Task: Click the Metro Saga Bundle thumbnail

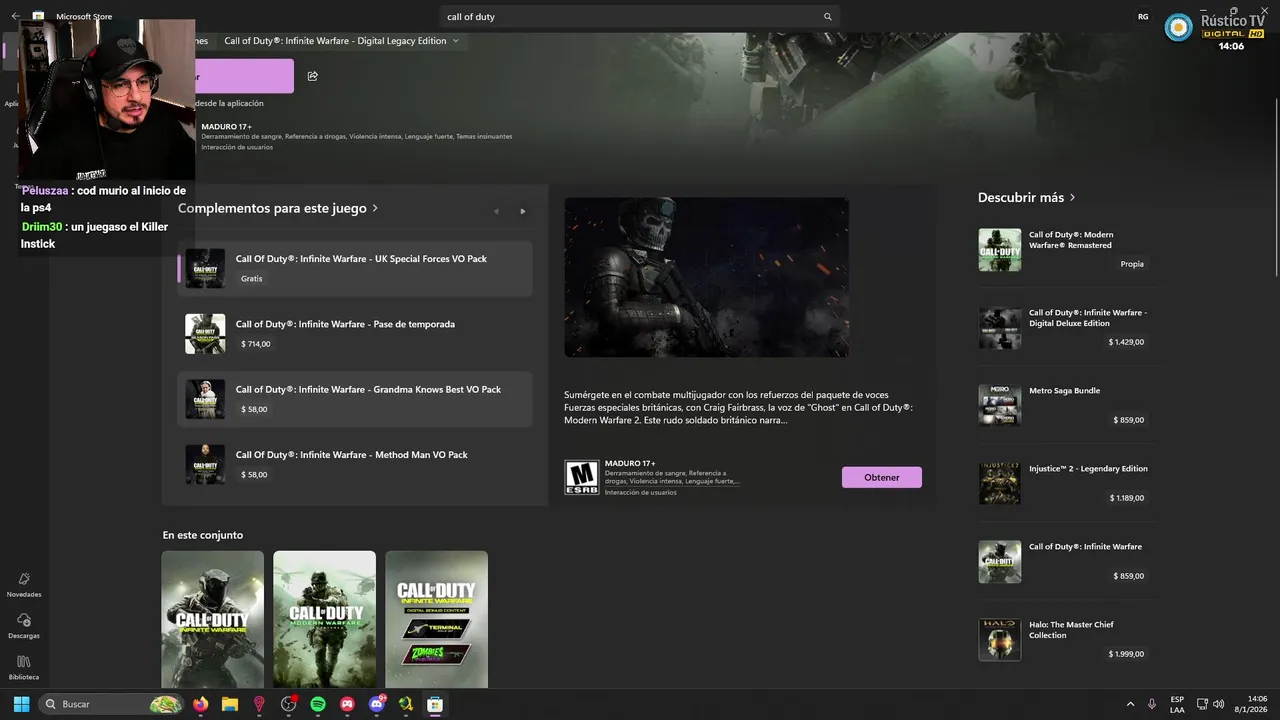Action: tap(999, 405)
